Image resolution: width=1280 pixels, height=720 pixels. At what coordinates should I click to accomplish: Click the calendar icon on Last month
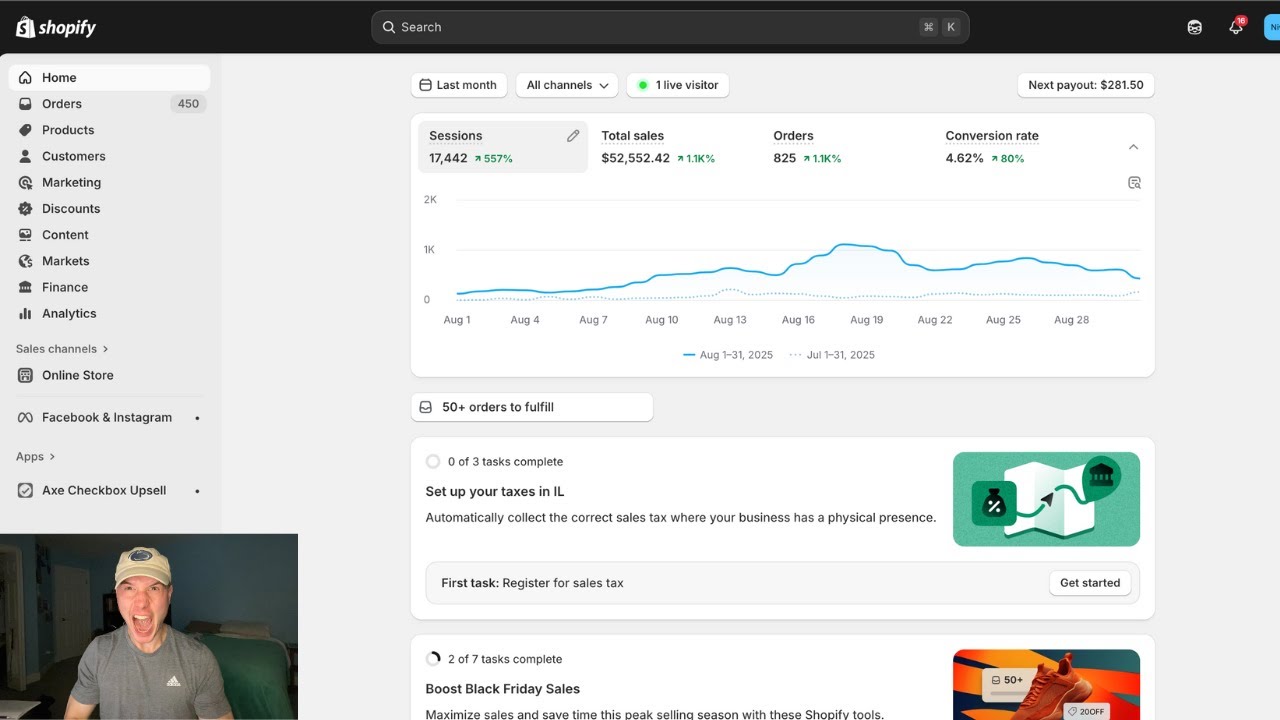pos(425,85)
